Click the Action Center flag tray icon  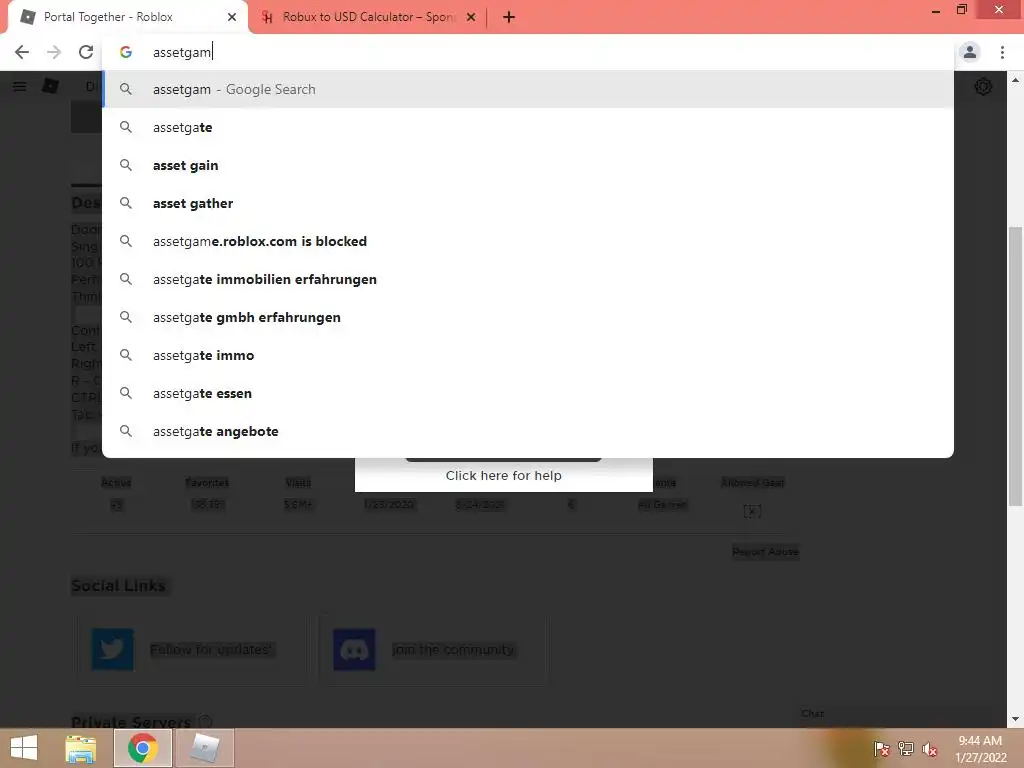(882, 749)
